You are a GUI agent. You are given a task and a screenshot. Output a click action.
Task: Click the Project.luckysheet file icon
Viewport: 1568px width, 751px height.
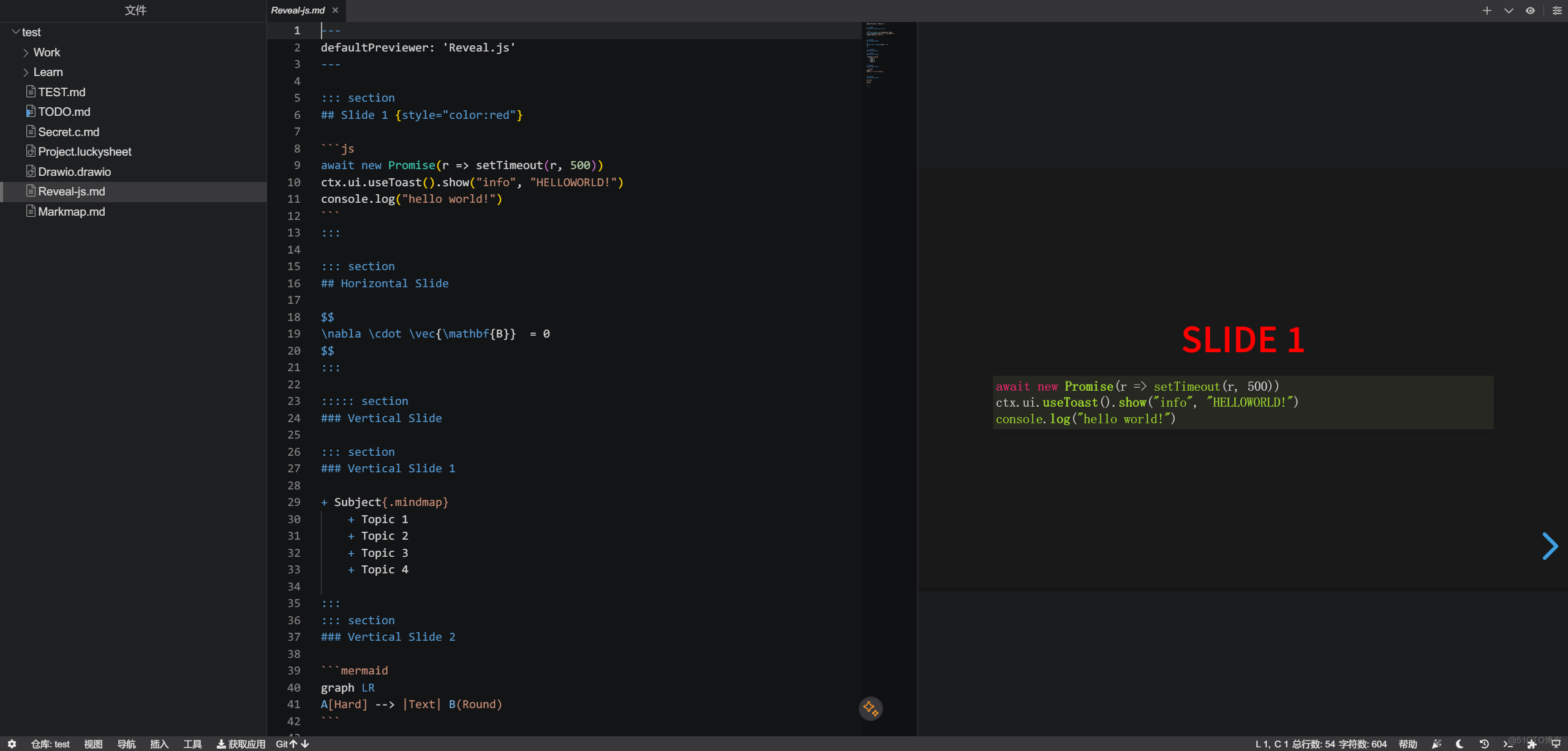tap(31, 151)
